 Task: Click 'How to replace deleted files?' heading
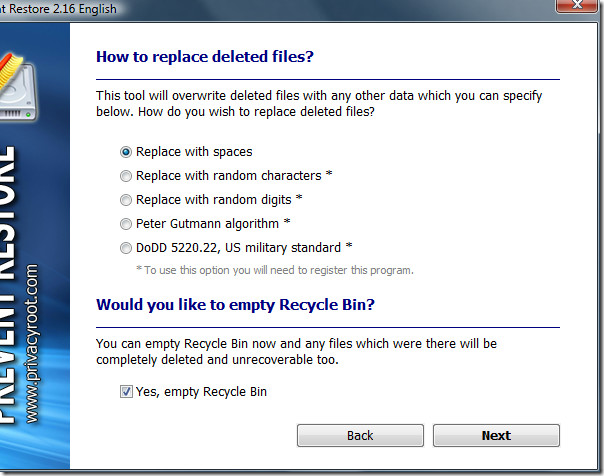click(x=205, y=57)
